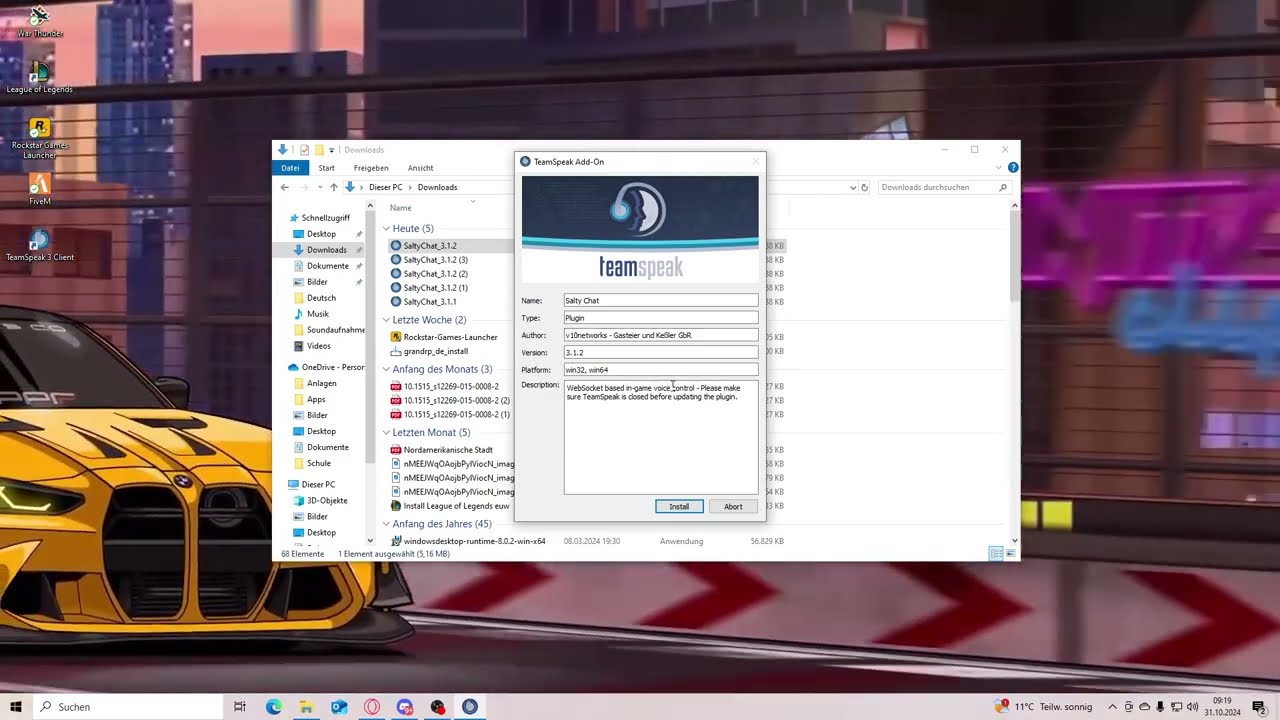This screenshot has height=720, width=1280.
Task: Select the grandrp_de_install file
Action: point(435,351)
